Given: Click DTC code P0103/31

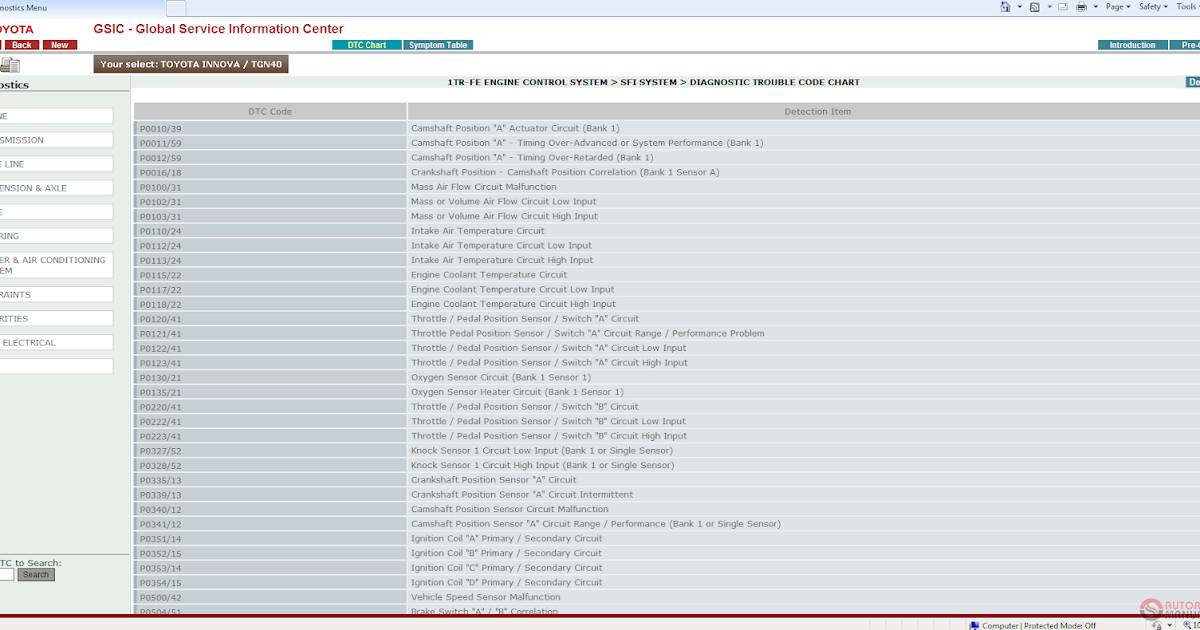Looking at the screenshot, I should [161, 216].
